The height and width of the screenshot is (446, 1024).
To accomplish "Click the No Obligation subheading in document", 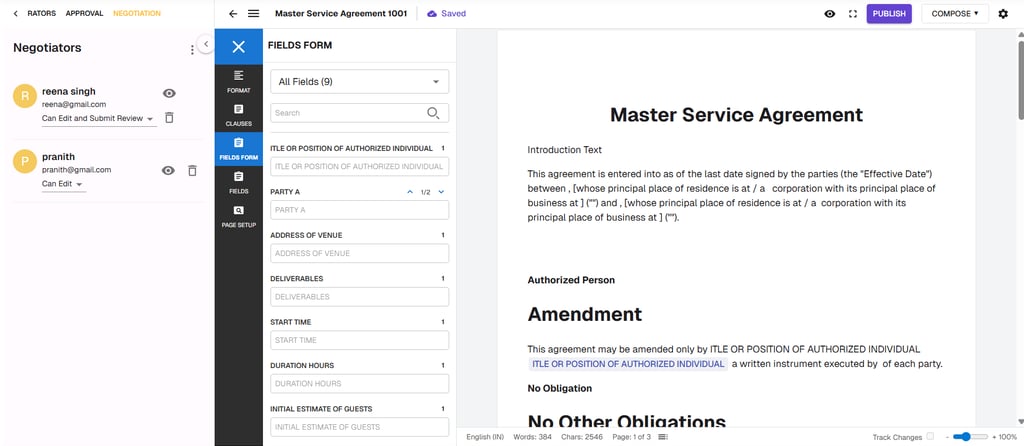I will point(560,389).
